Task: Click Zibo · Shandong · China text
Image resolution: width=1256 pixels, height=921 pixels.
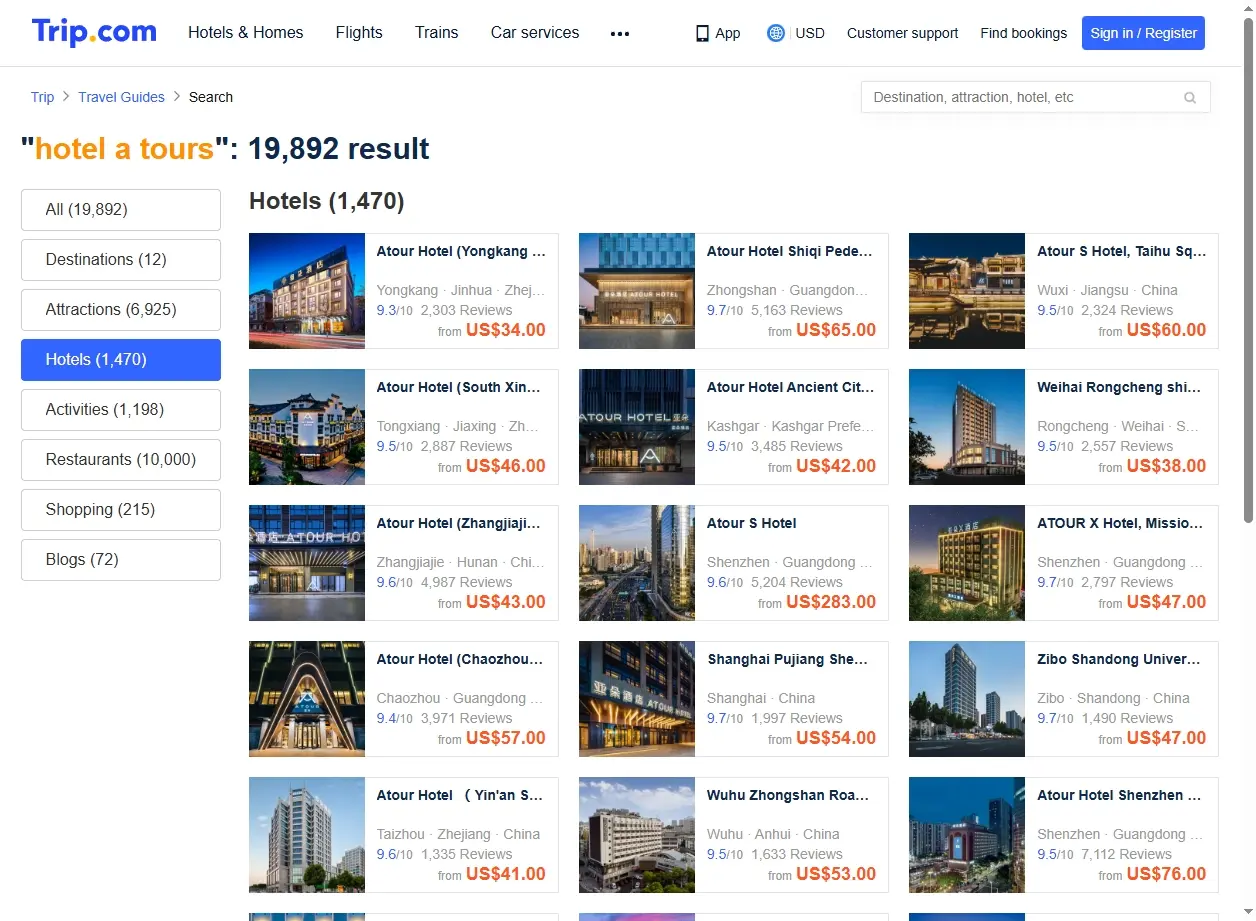Action: pos(1113,698)
